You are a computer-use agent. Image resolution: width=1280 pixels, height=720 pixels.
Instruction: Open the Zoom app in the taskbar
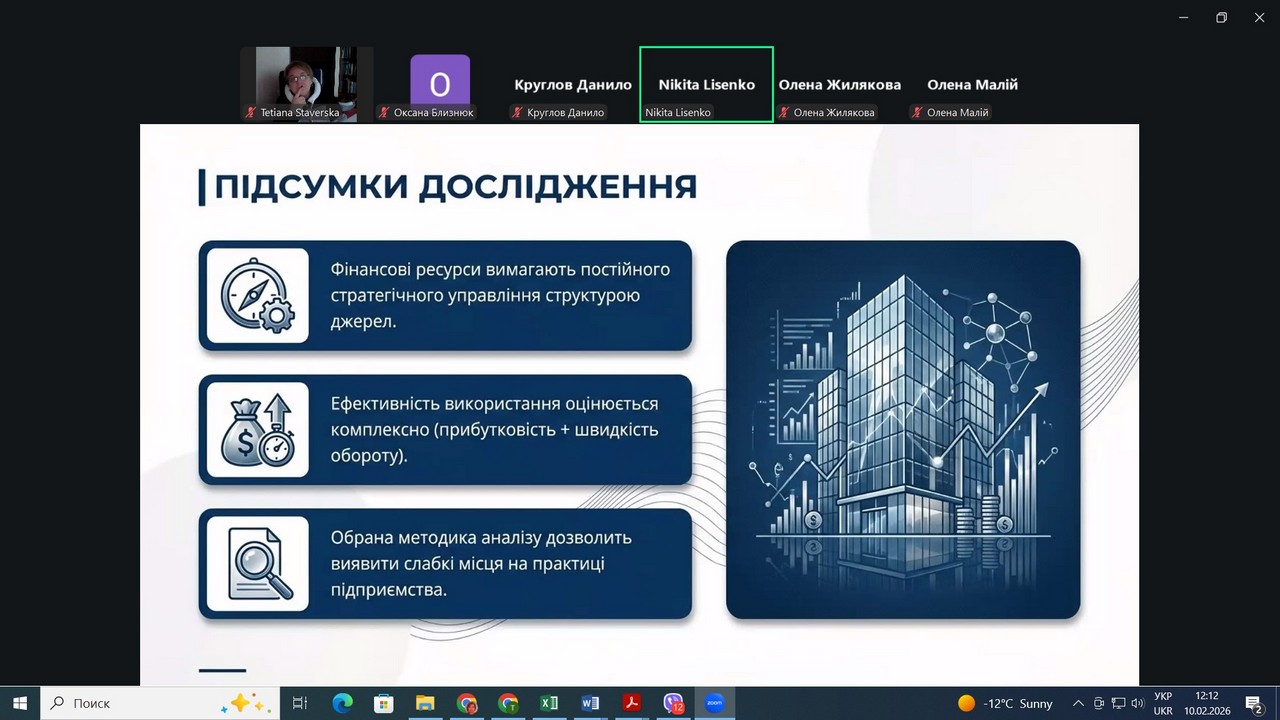point(714,703)
